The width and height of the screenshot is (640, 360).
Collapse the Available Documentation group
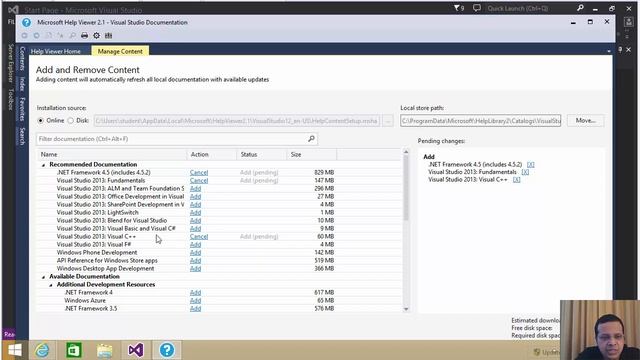click(43, 277)
